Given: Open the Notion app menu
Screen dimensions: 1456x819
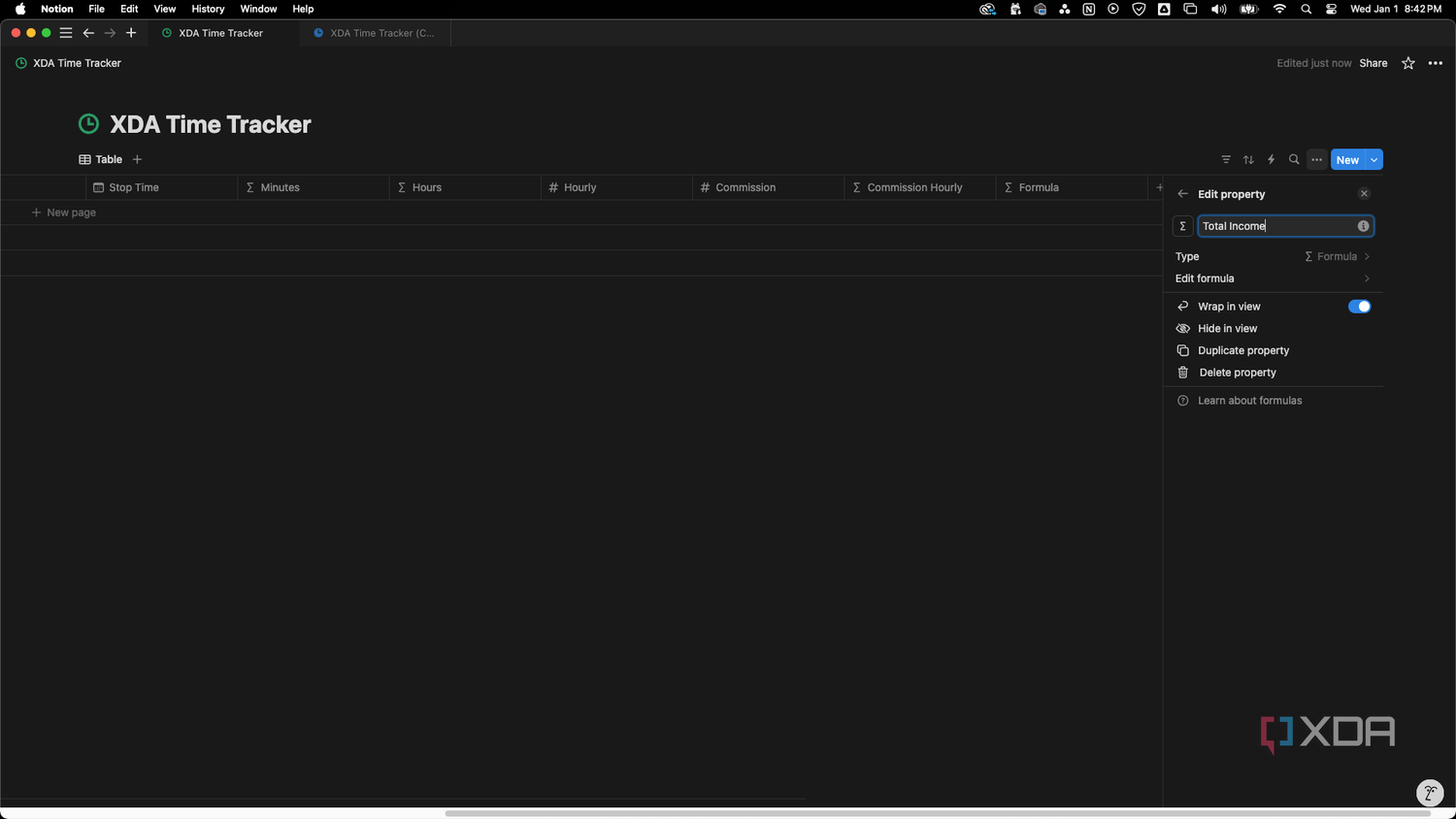Looking at the screenshot, I should click(56, 9).
